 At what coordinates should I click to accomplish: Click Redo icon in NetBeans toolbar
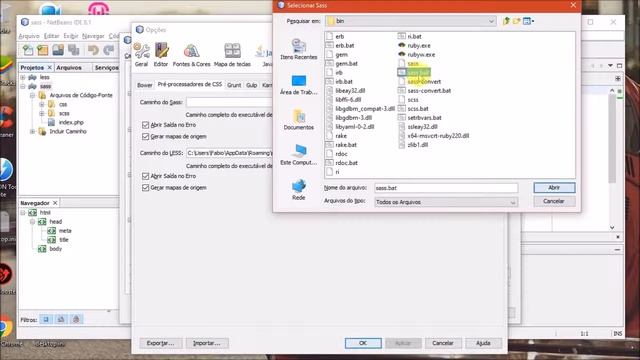[x=109, y=50]
